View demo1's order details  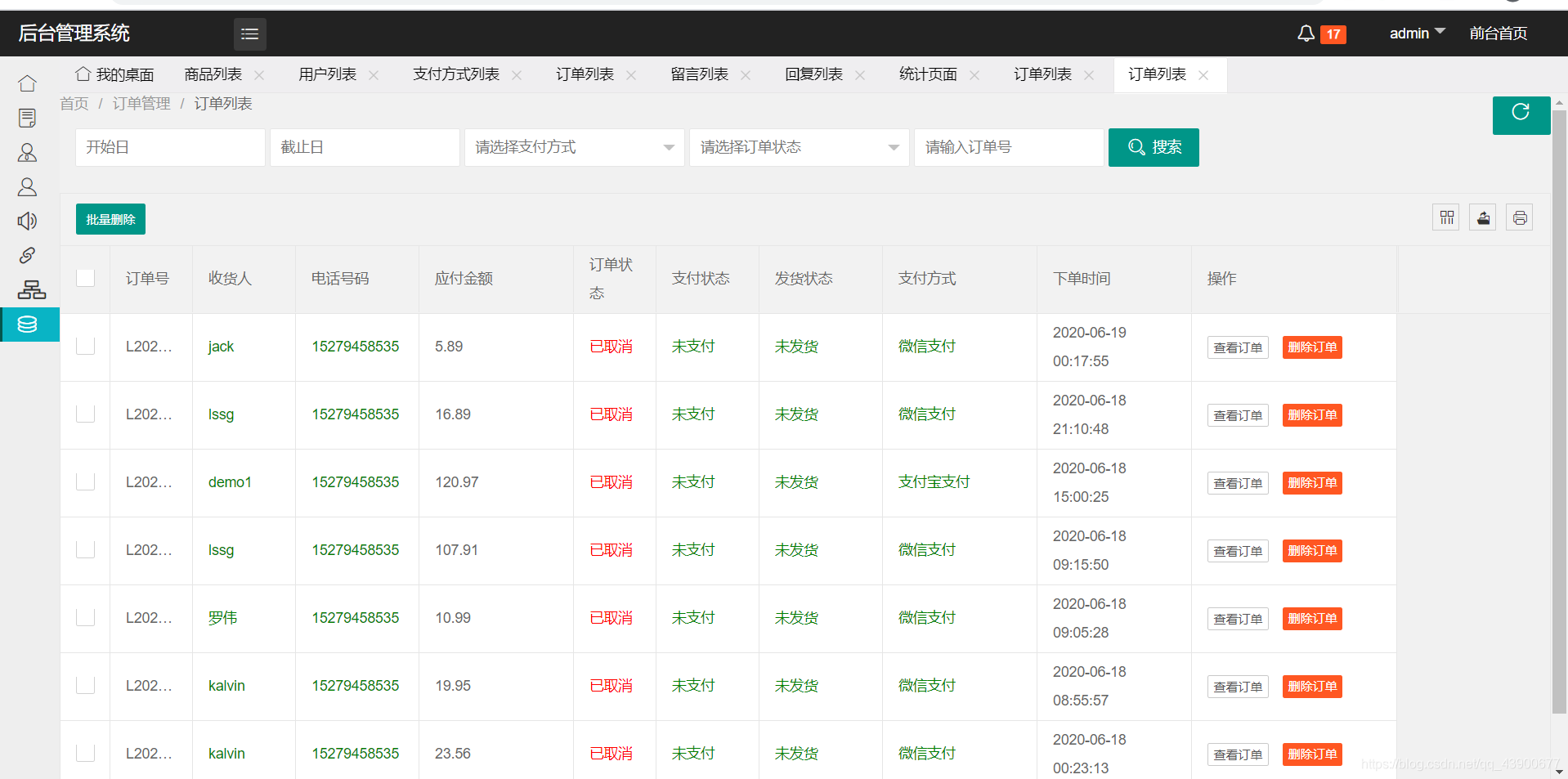[x=1238, y=483]
